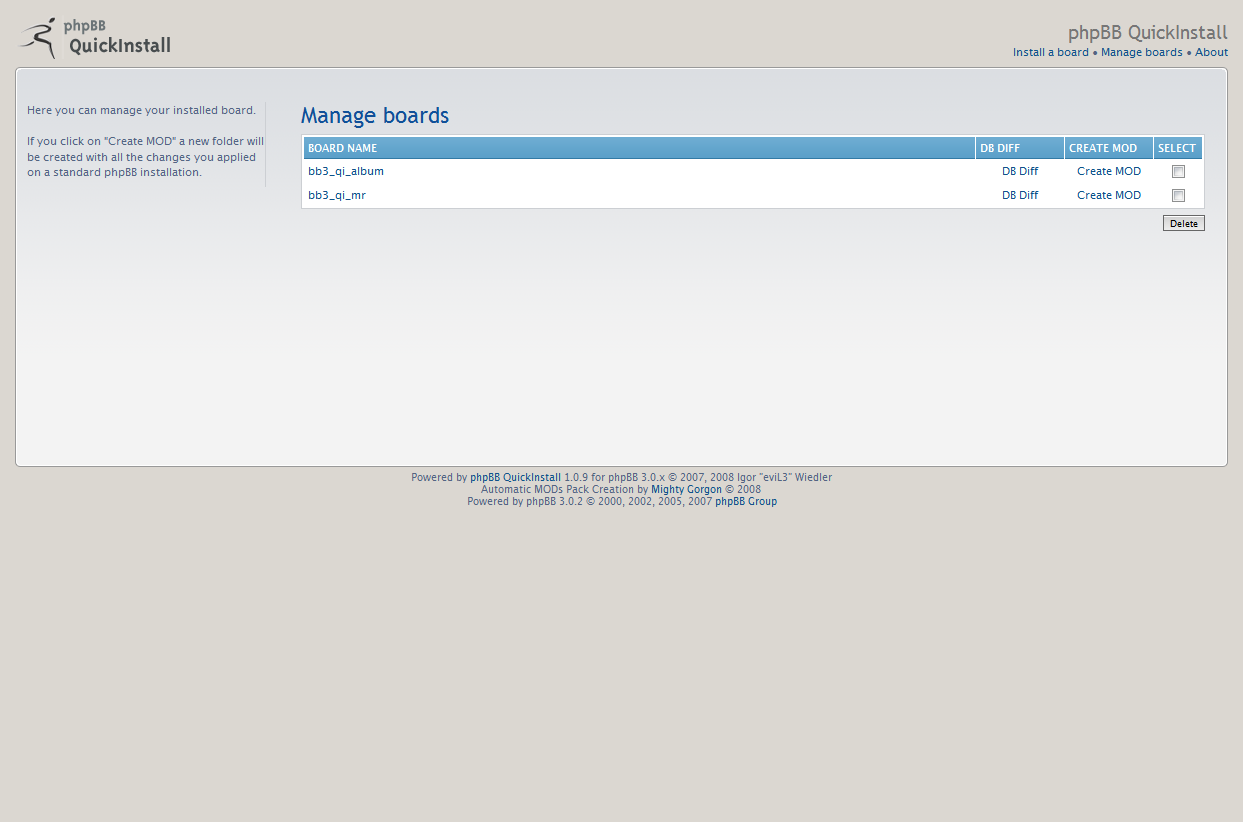Open the Install a board page

1050,52
